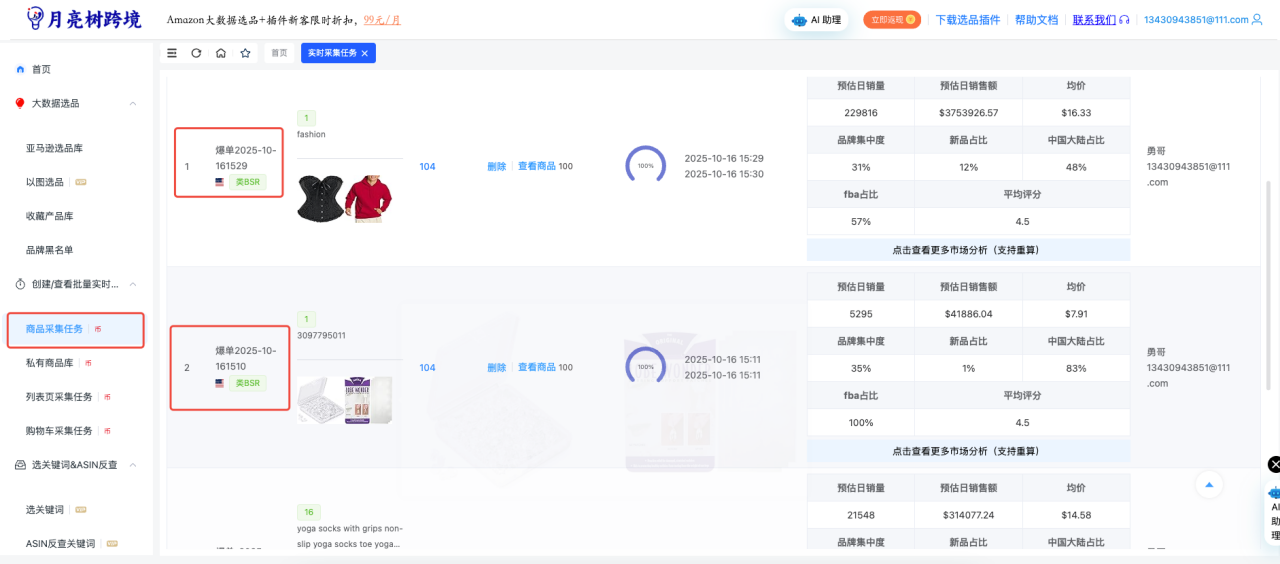The image size is (1280, 564).
Task: Click the black corset product thumbnail
Action: [x=319, y=198]
